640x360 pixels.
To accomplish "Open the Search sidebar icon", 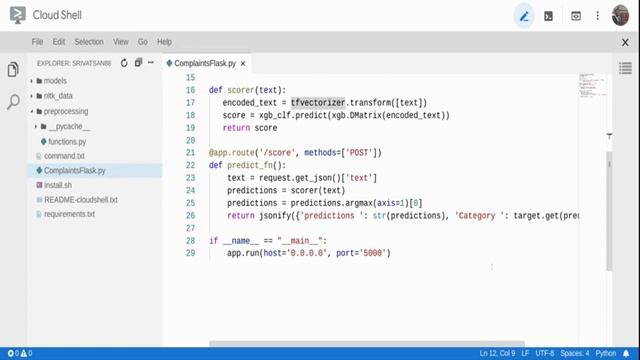I will tap(13, 102).
